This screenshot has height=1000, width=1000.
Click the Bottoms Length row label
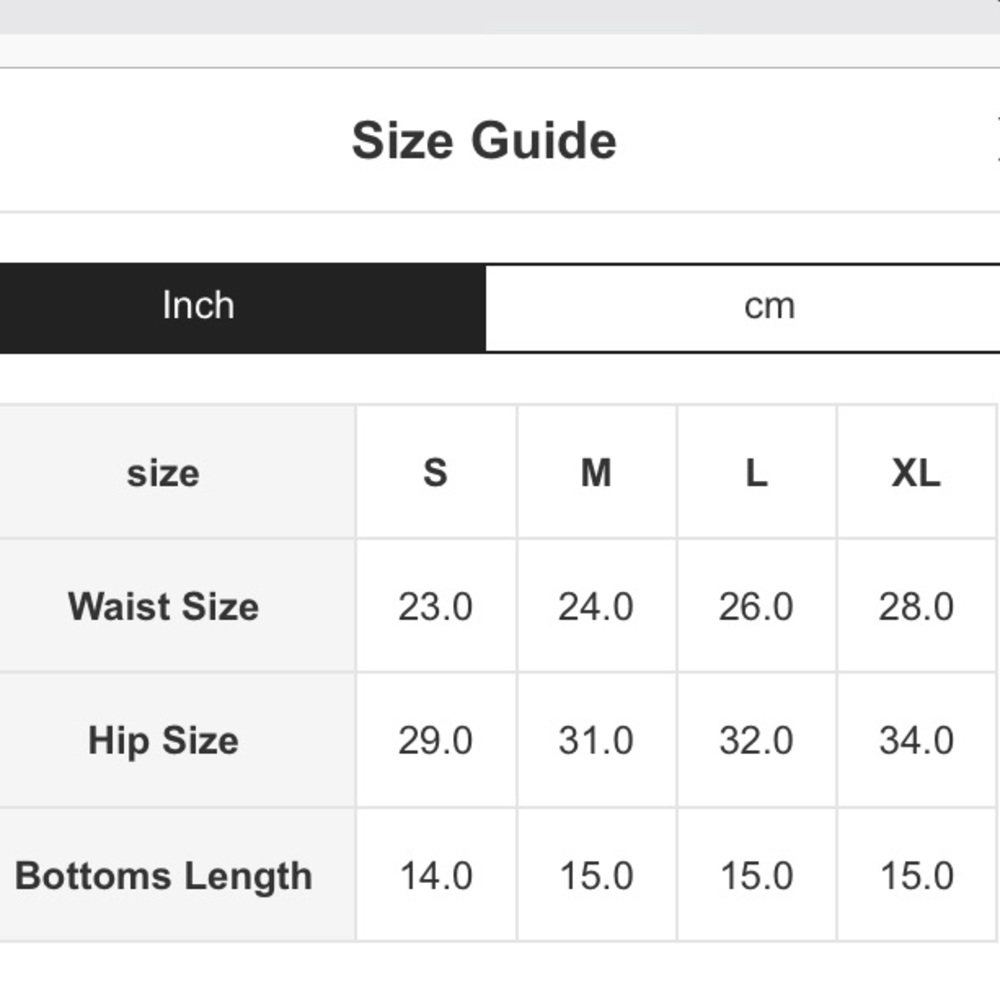click(x=163, y=876)
